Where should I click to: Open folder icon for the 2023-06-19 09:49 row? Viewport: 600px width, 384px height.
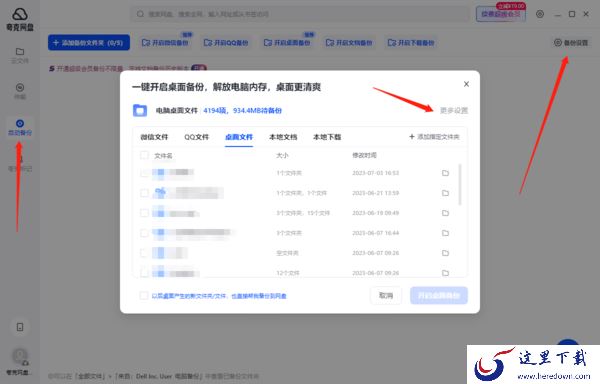click(x=445, y=213)
